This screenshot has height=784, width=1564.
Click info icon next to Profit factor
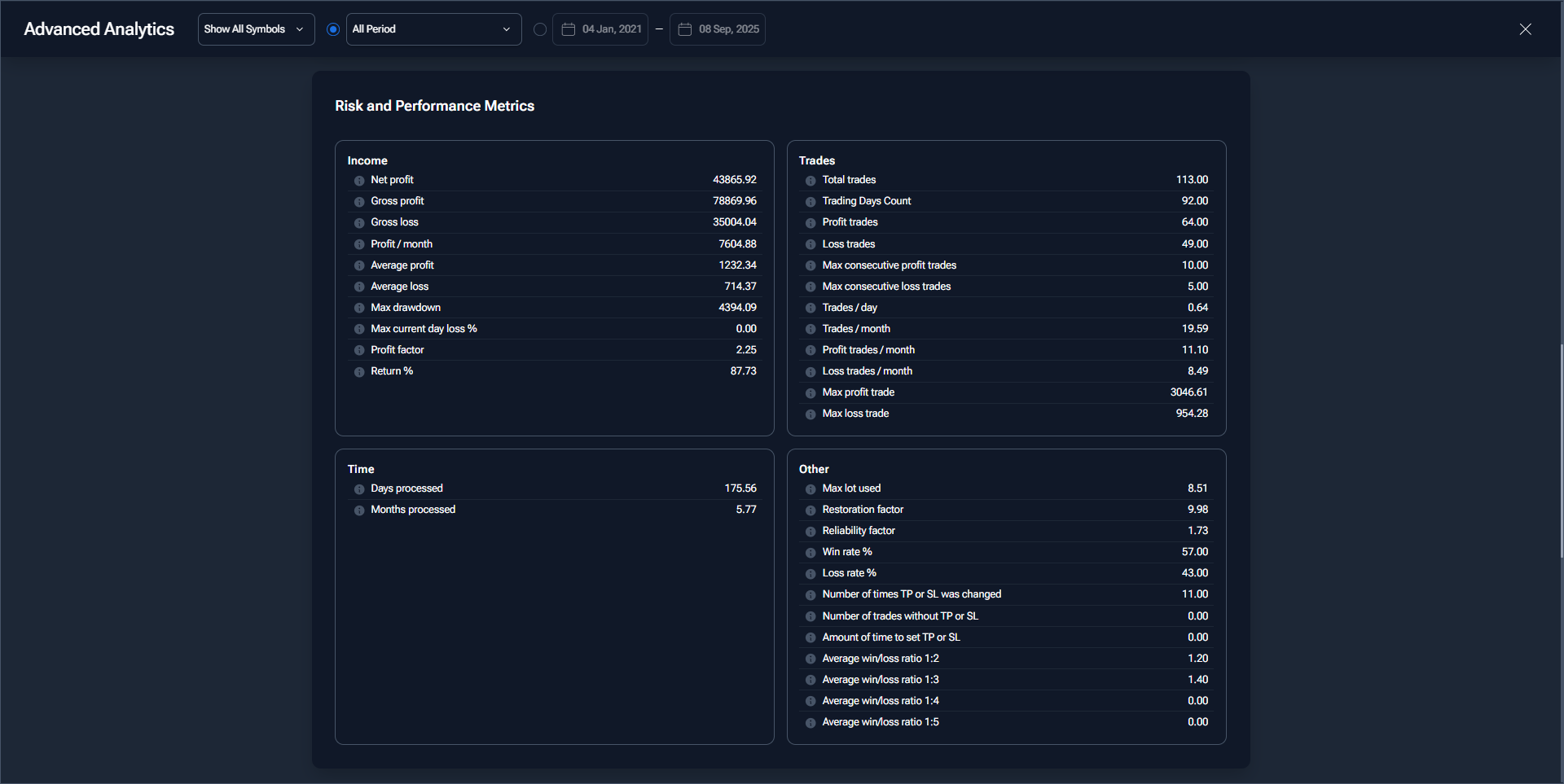click(x=359, y=350)
